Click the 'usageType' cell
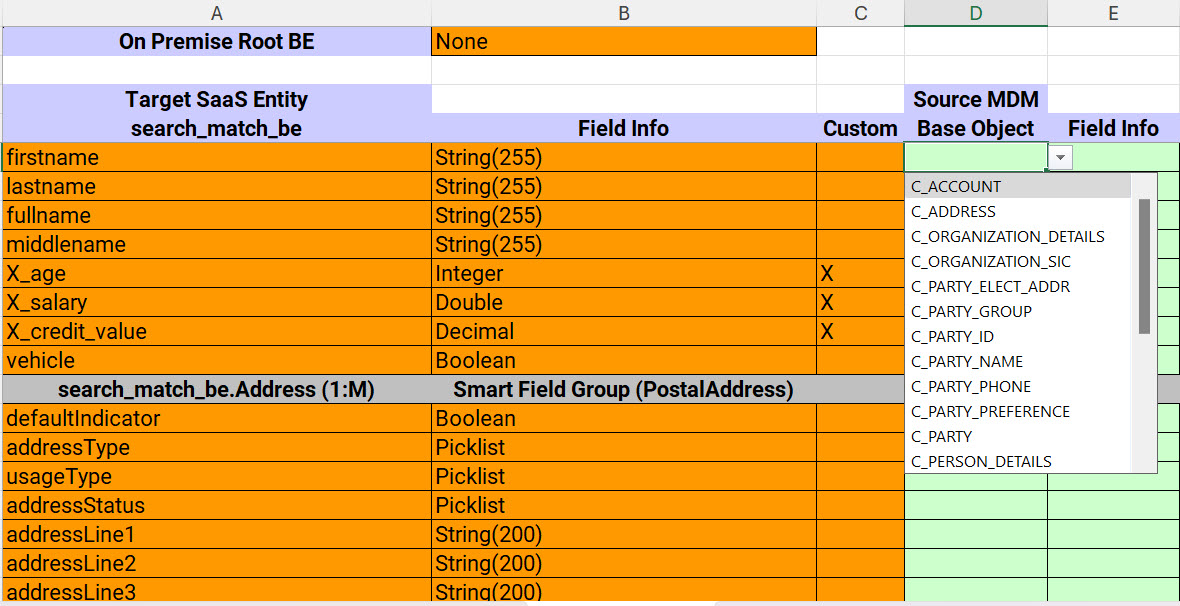The height and width of the screenshot is (606, 1180). (217, 477)
